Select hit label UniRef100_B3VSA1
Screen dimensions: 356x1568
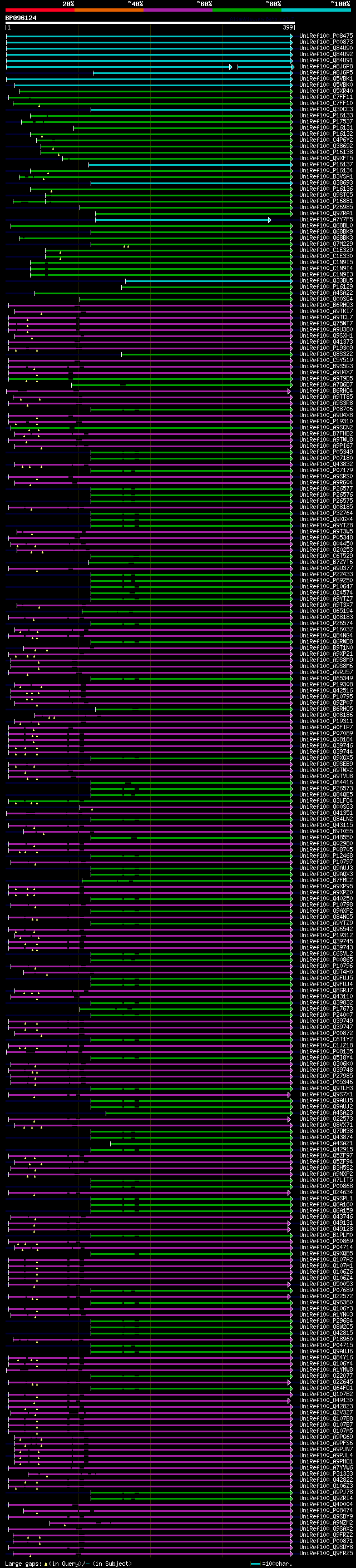coord(325,176)
